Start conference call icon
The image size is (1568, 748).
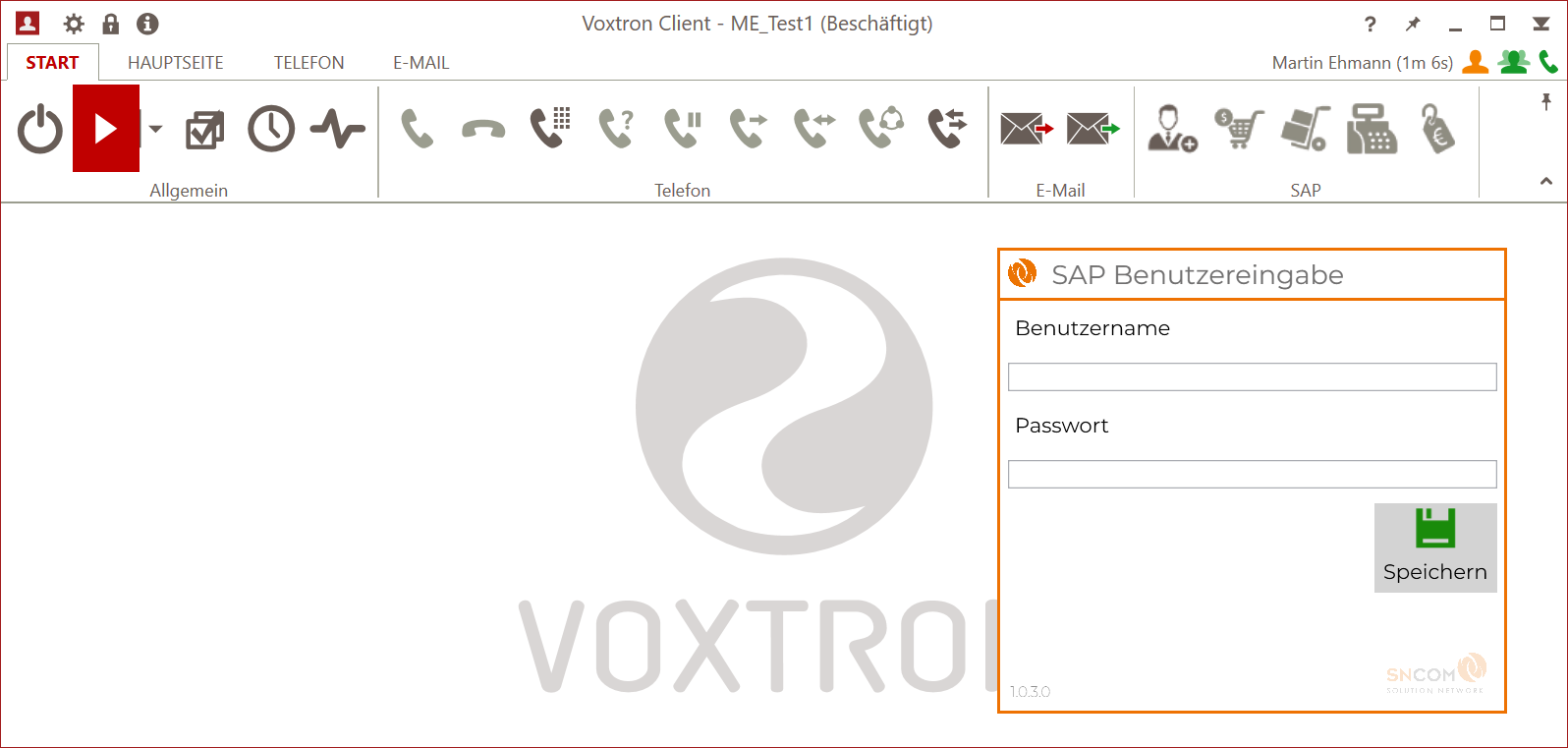click(x=881, y=128)
